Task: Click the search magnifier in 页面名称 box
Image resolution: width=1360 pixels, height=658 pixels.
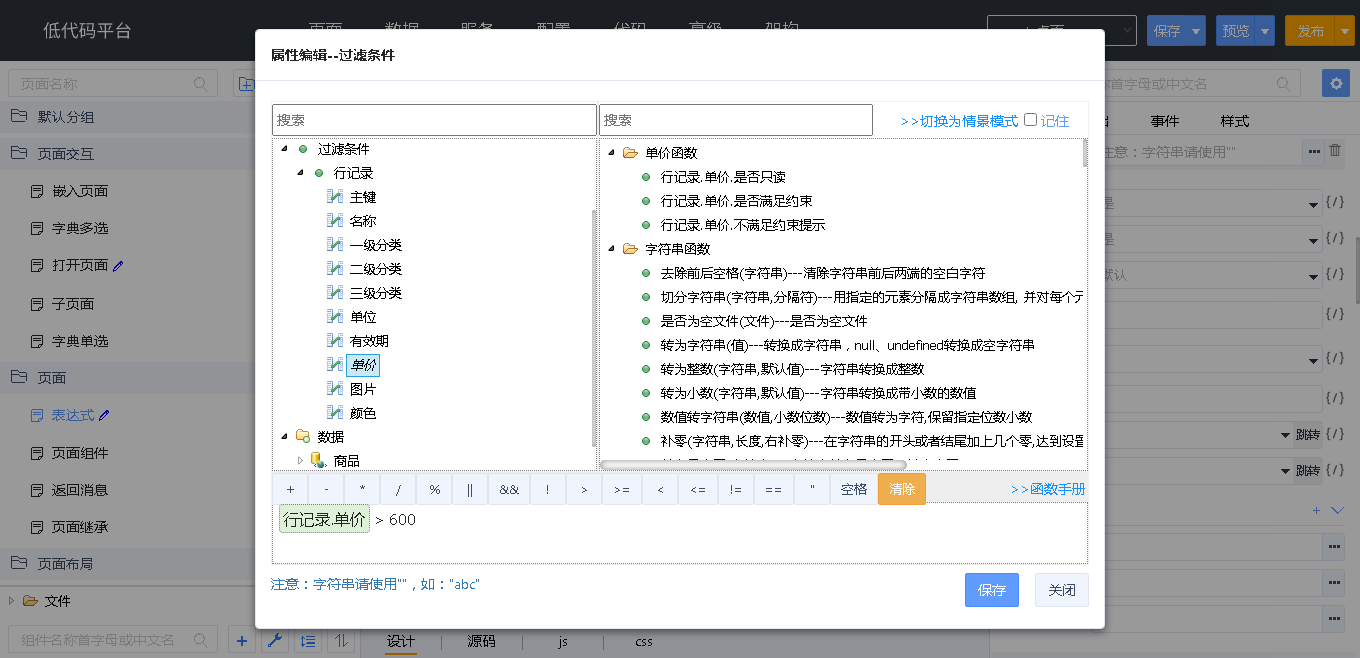Action: 201,84
